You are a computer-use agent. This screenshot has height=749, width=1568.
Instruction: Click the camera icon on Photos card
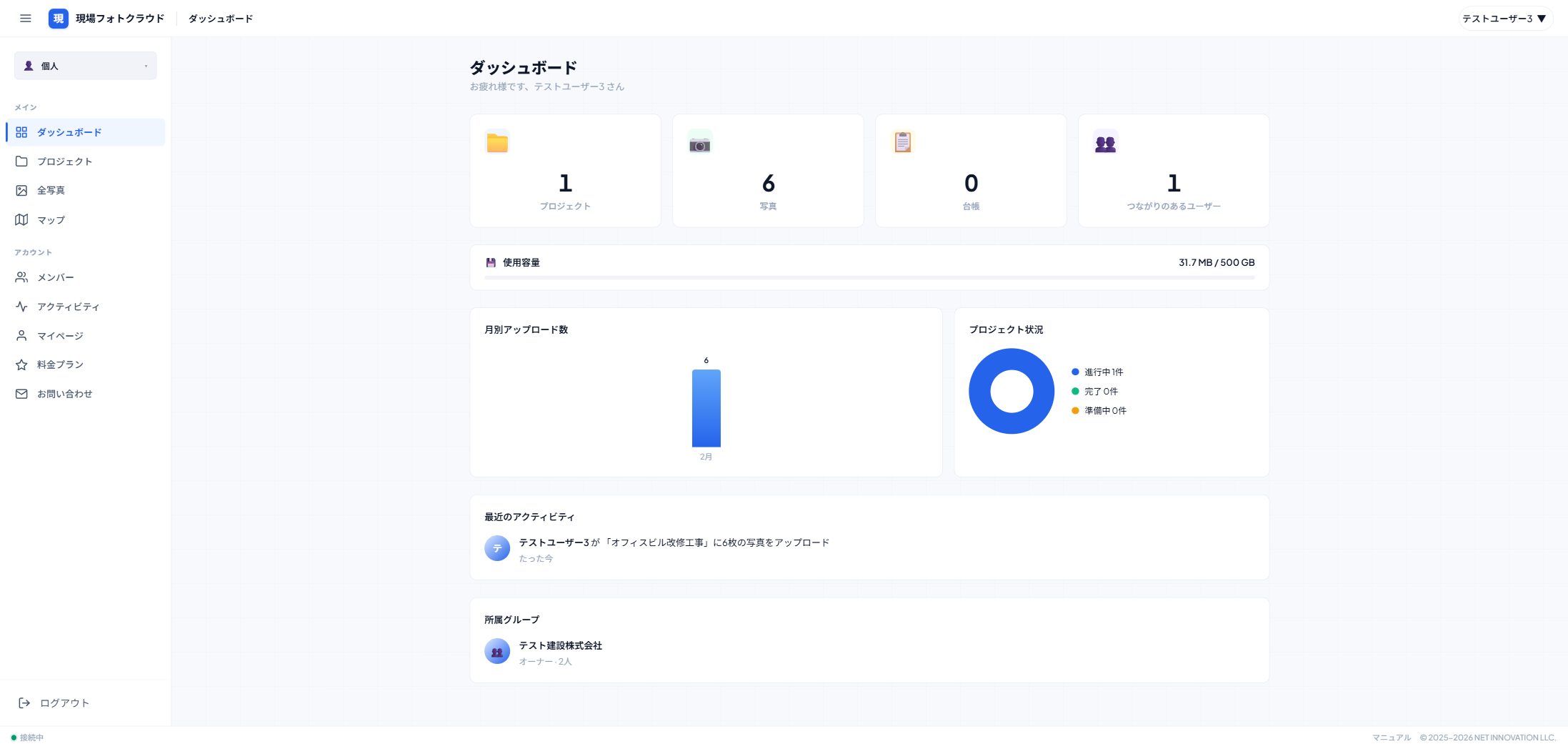[x=699, y=144]
